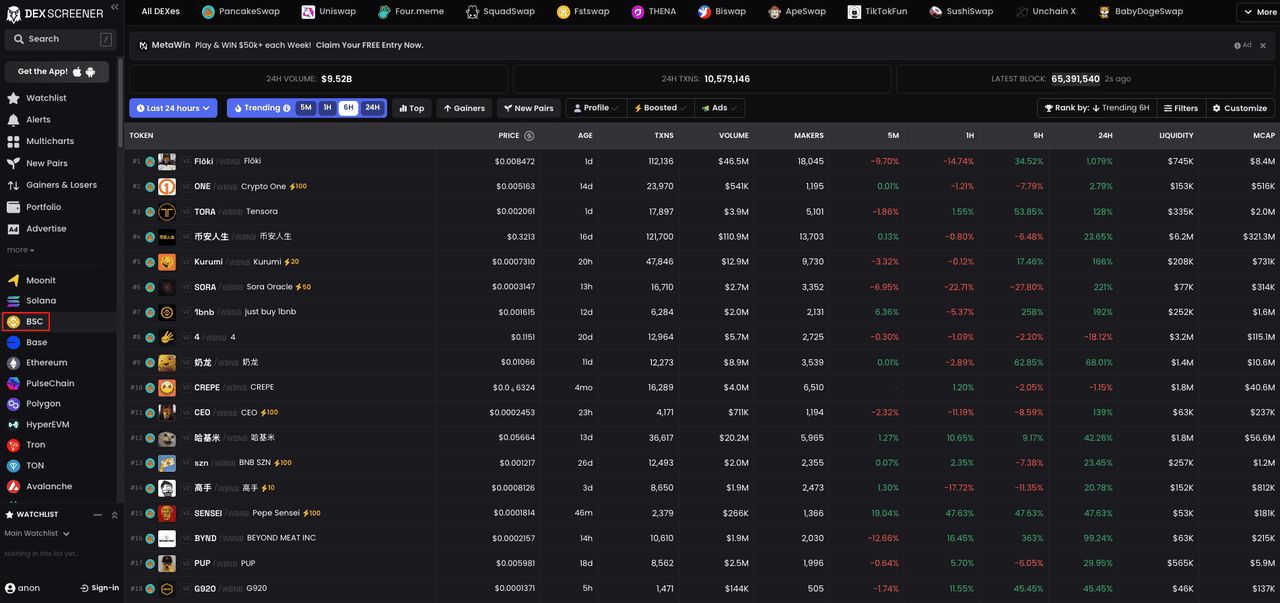Open the Moonit section in the sidebar

(40, 278)
